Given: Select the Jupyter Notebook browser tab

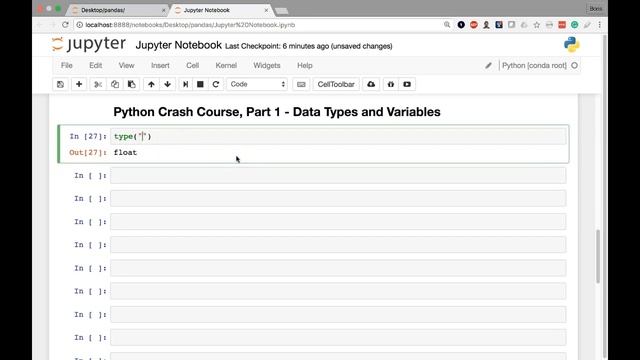Looking at the screenshot, I should [x=220, y=10].
